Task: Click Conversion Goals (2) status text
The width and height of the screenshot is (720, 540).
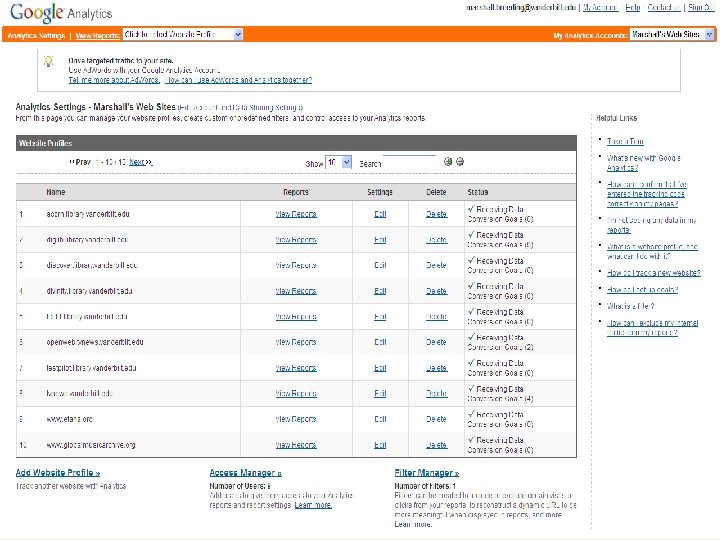Action: tap(500, 347)
